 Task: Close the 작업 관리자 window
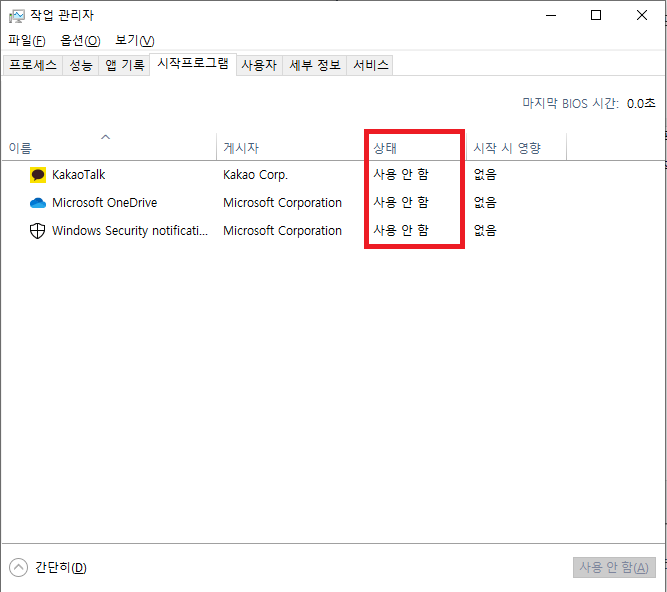pos(642,15)
